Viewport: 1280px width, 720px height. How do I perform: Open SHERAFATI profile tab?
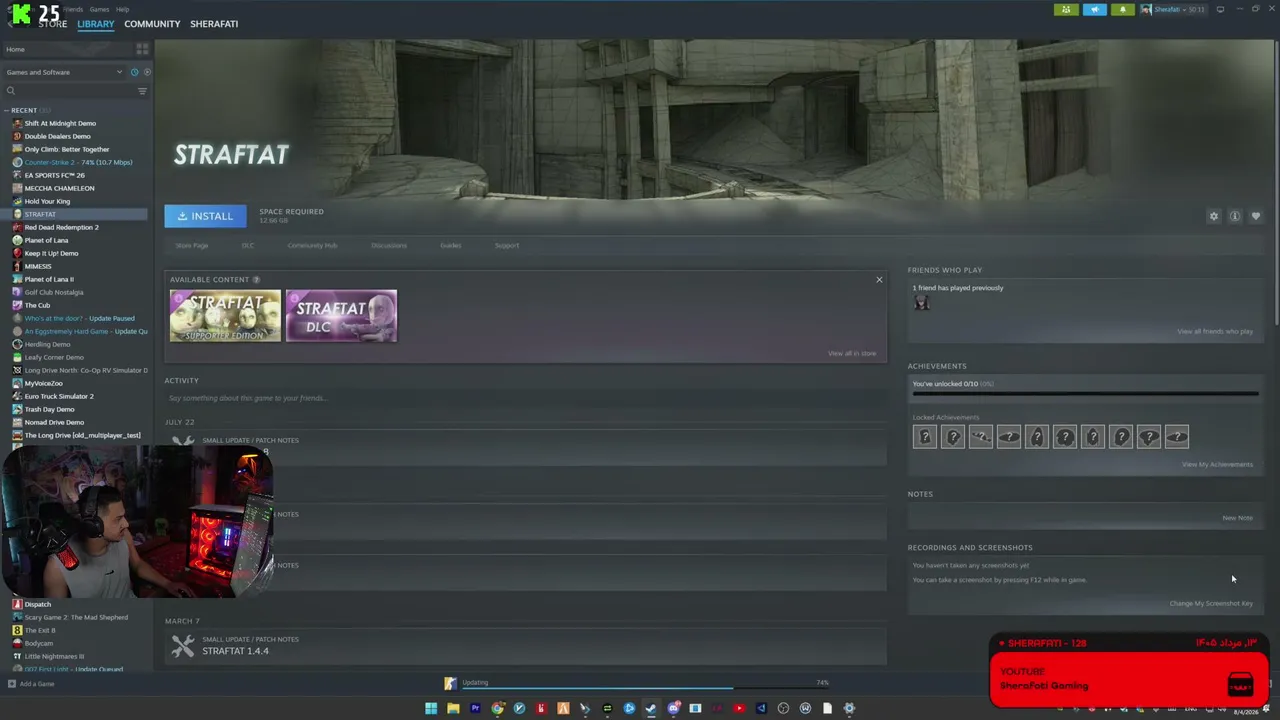214,24
